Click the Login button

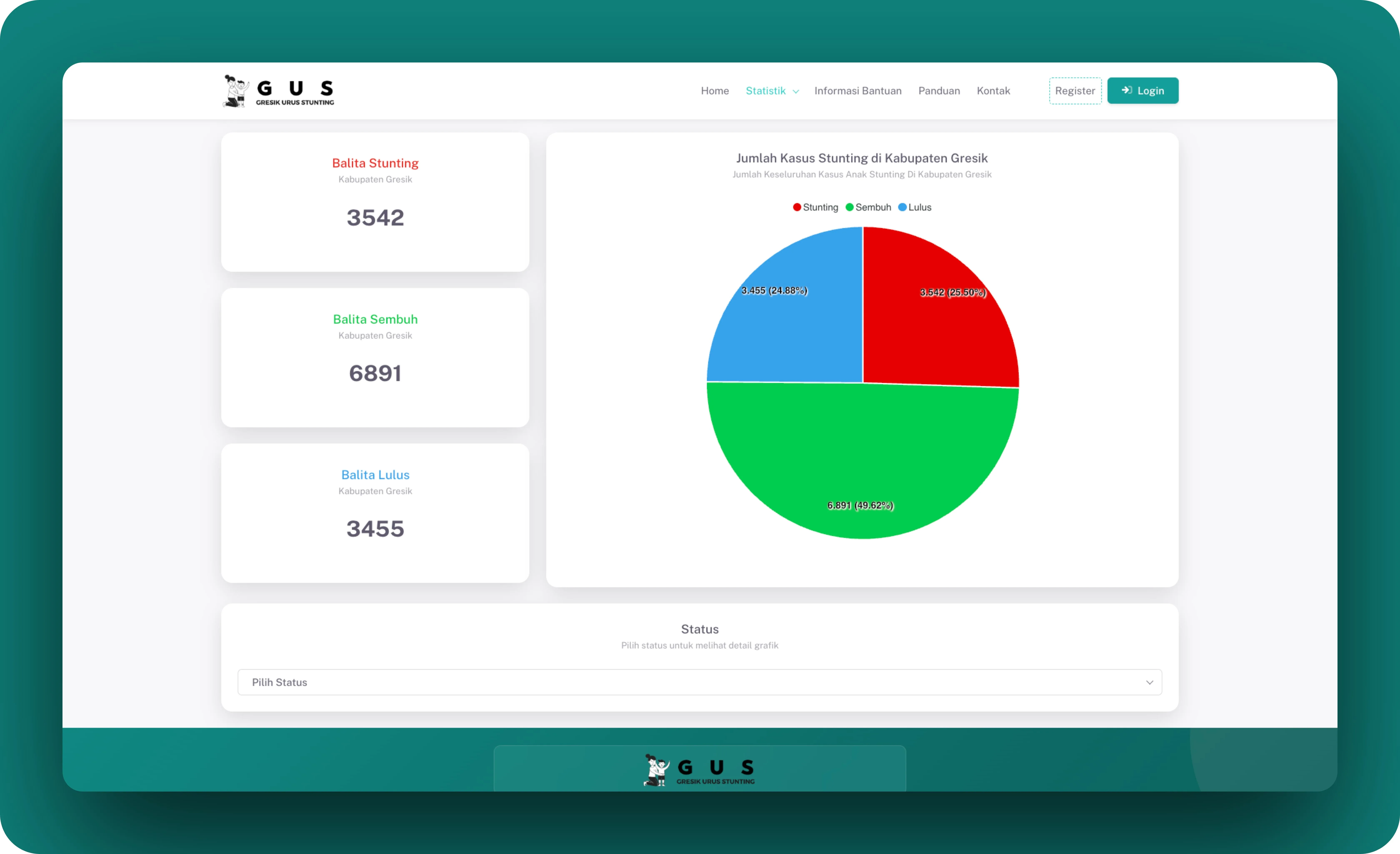coord(1143,91)
